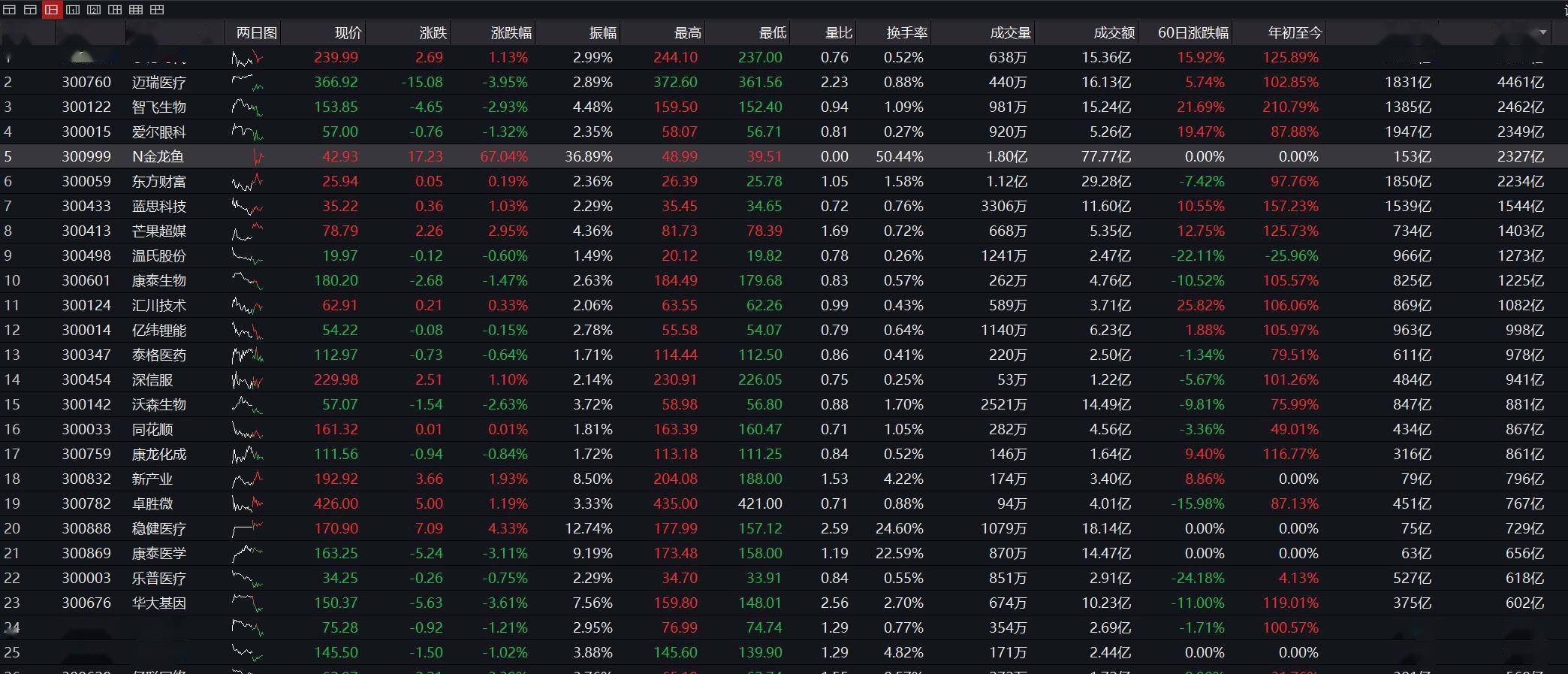Select the highlighted N金龙鱼 row name

pos(158,157)
